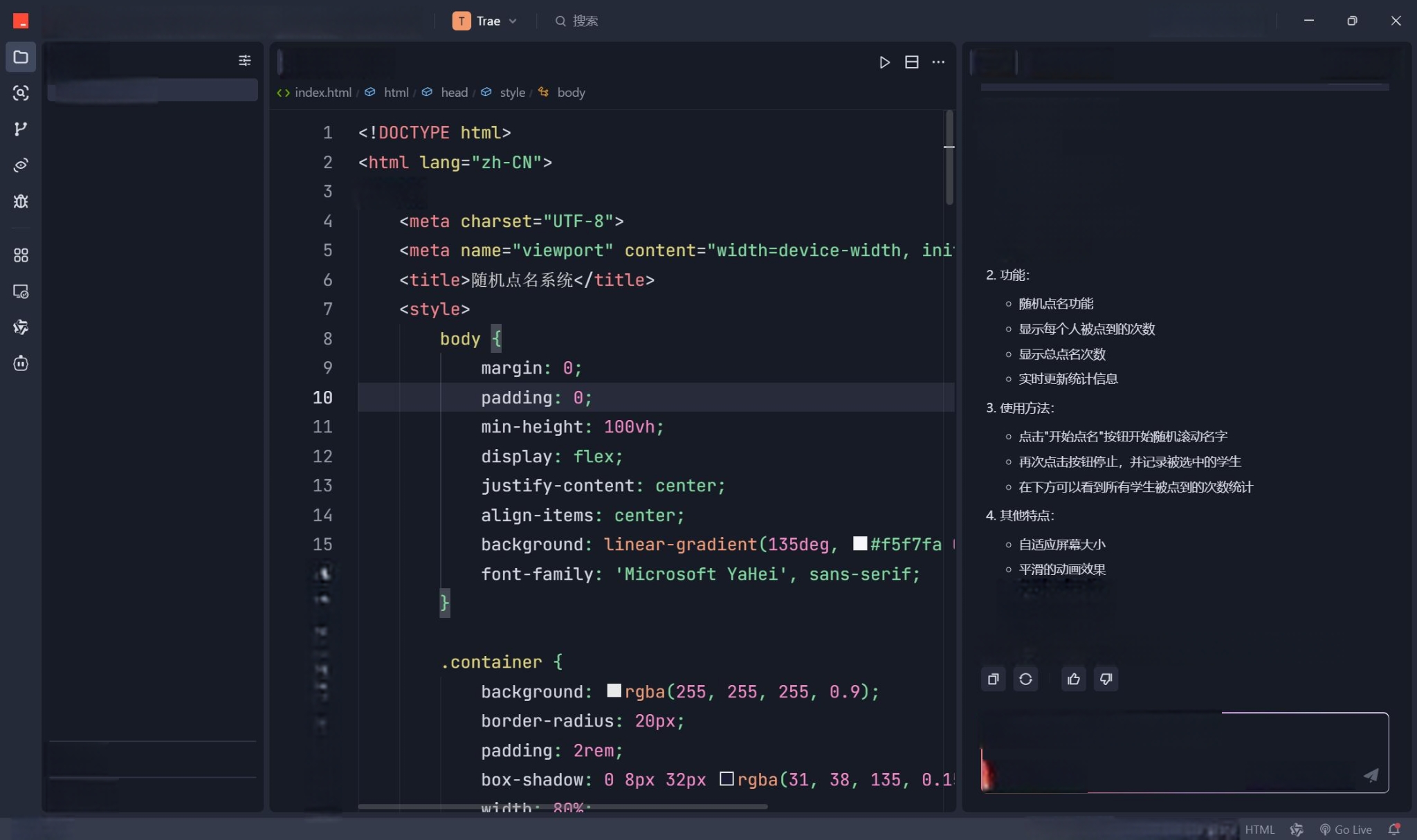Click line number 10 in gutter

(x=322, y=397)
